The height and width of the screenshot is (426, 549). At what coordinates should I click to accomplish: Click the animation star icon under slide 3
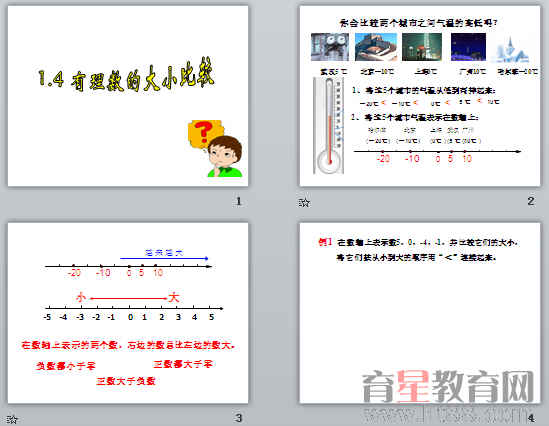click(x=12, y=419)
